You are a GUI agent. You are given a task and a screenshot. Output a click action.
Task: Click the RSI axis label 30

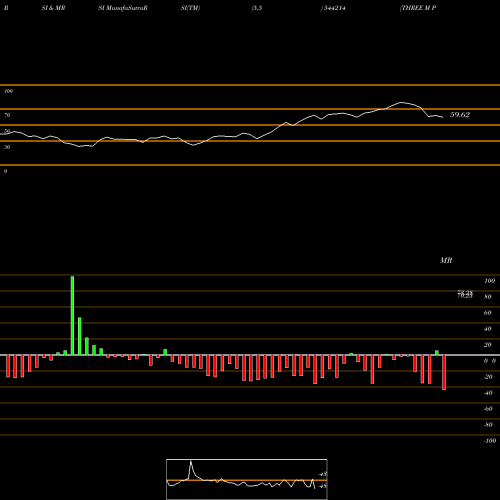coord(7,147)
